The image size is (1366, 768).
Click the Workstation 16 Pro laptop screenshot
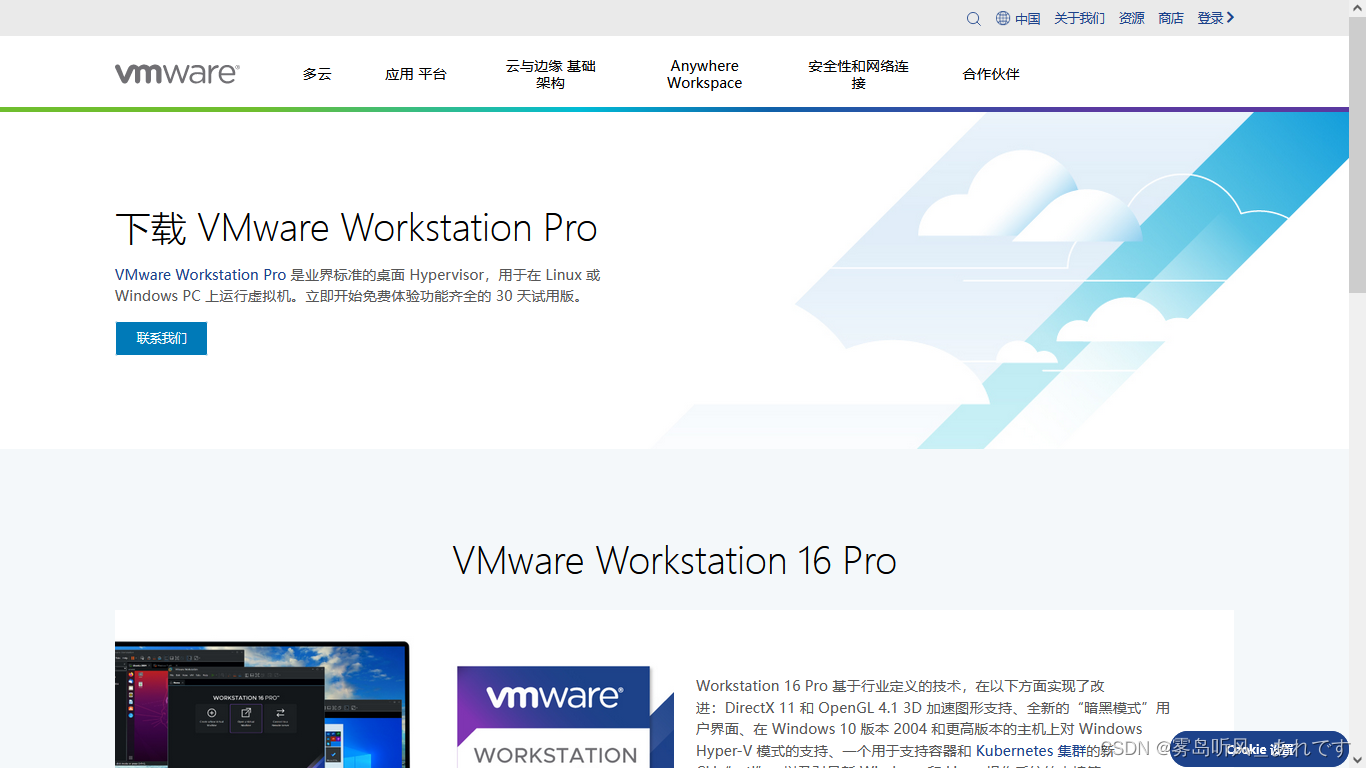pos(263,705)
